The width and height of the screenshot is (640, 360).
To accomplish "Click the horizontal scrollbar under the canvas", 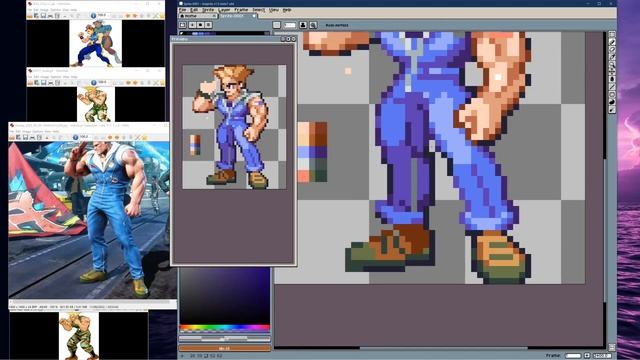I will pos(443,348).
